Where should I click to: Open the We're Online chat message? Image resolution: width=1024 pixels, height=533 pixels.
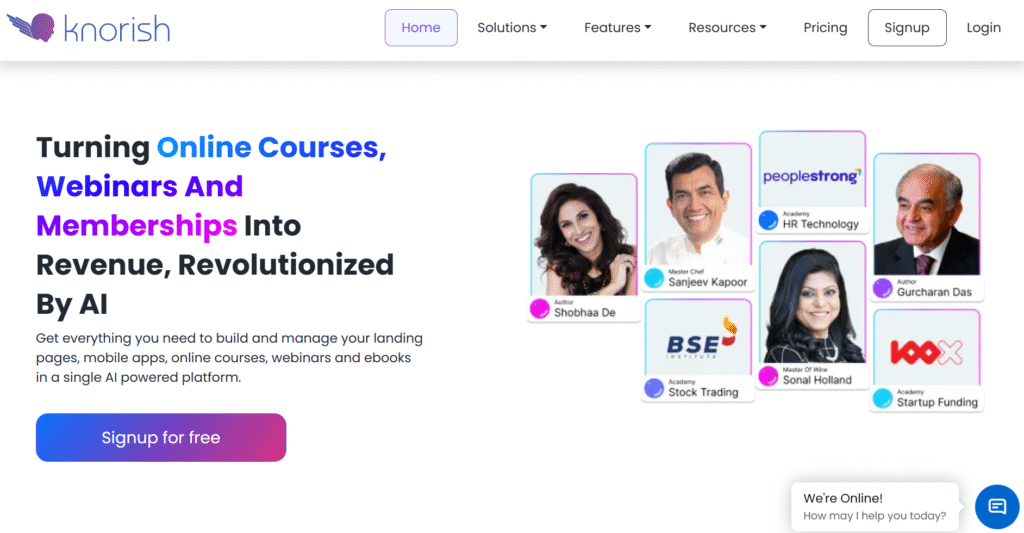[874, 506]
